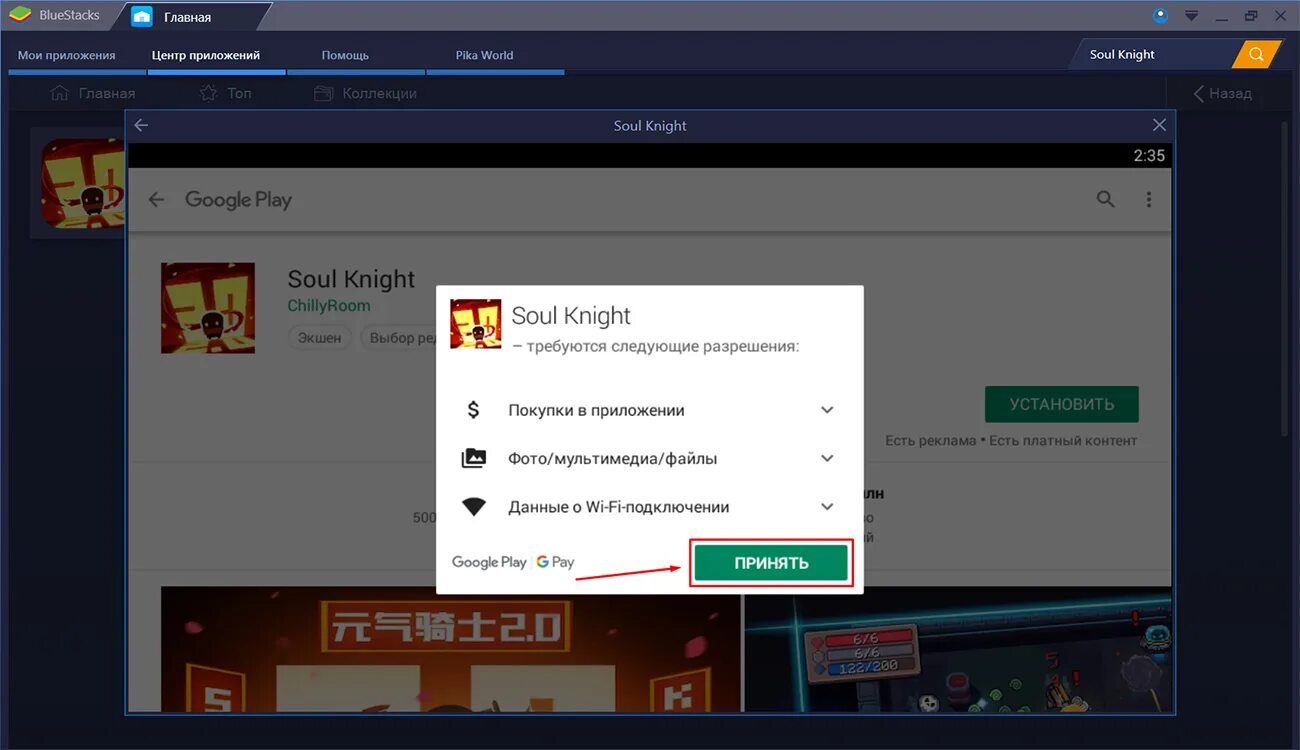Open the gameplay screenshot on the right
Screen dimensions: 1300x750
pos(958,648)
